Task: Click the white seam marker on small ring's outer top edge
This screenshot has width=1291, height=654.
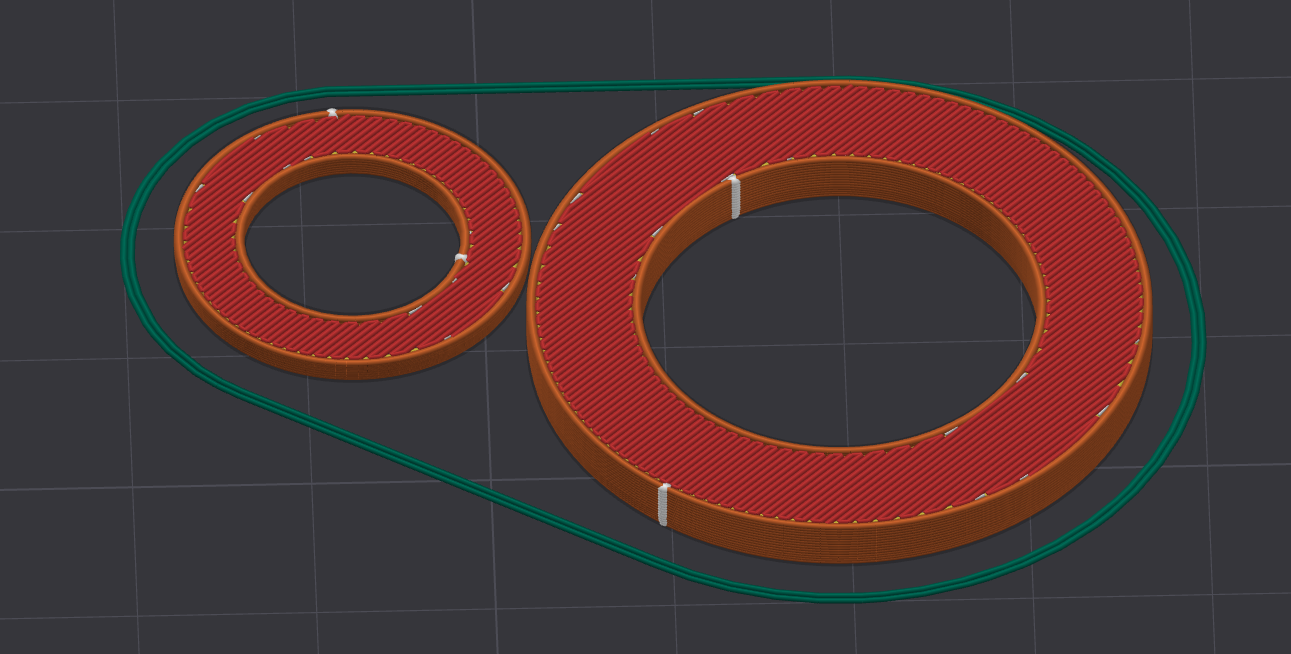Action: coord(332,113)
